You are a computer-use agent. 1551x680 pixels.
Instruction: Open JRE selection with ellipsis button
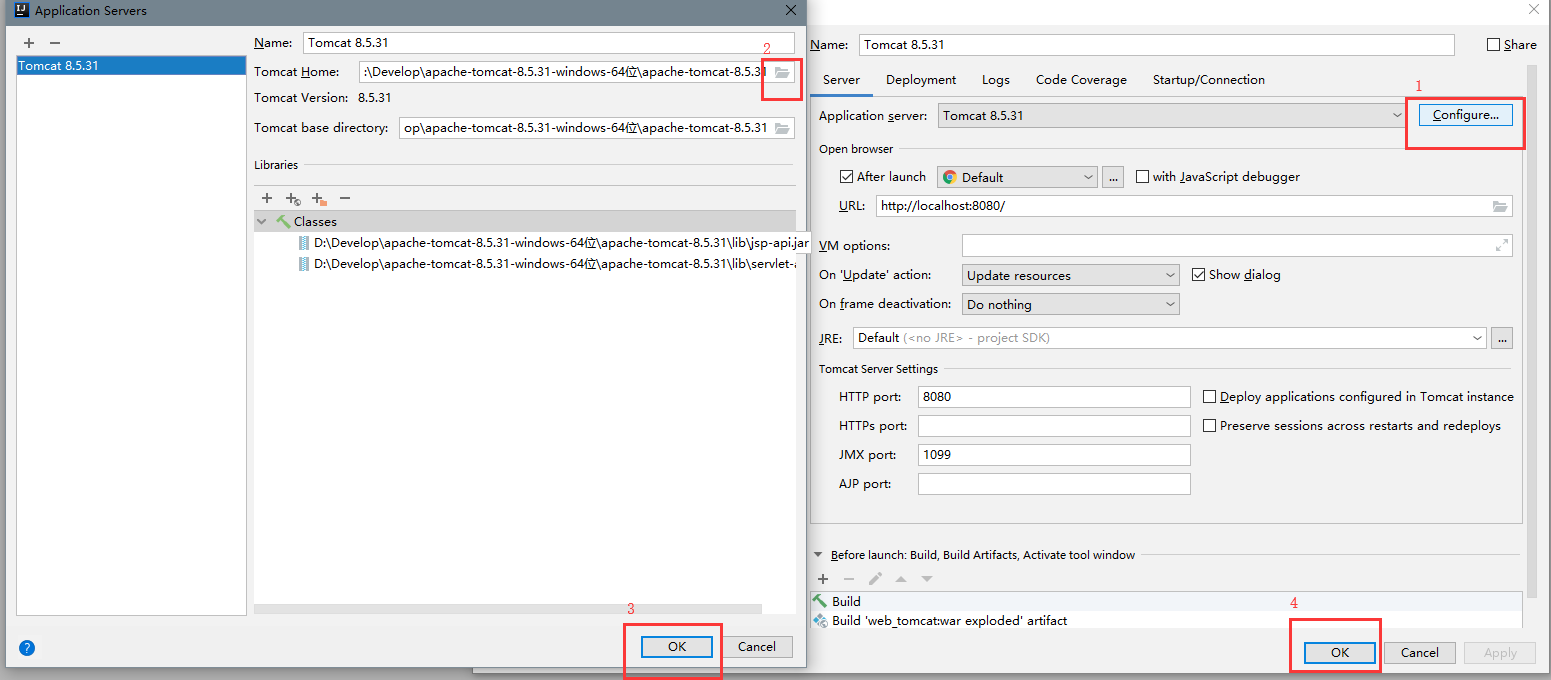1502,338
